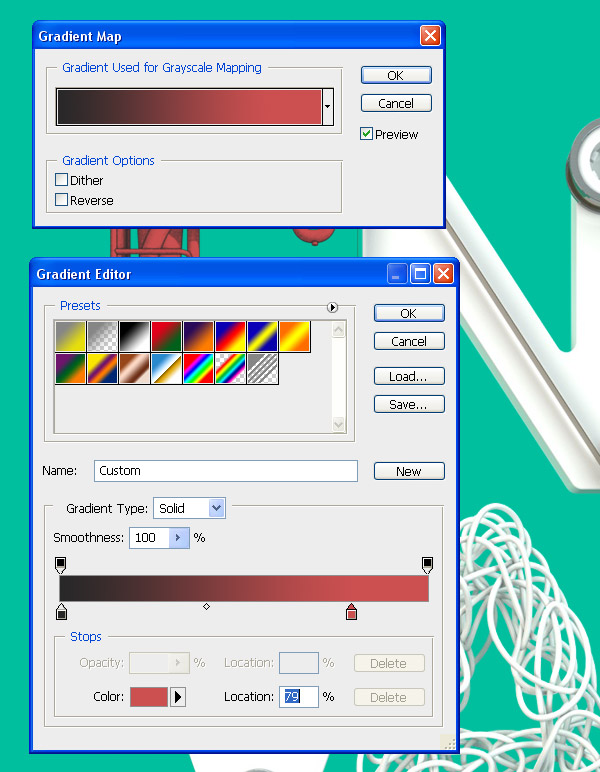This screenshot has width=600, height=772.
Task: Click the gradient Name field
Action: [226, 471]
